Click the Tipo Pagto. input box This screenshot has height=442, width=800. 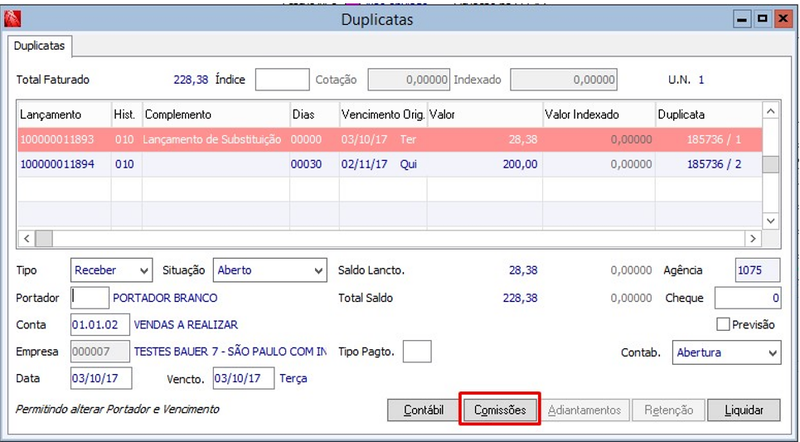tap(417, 352)
